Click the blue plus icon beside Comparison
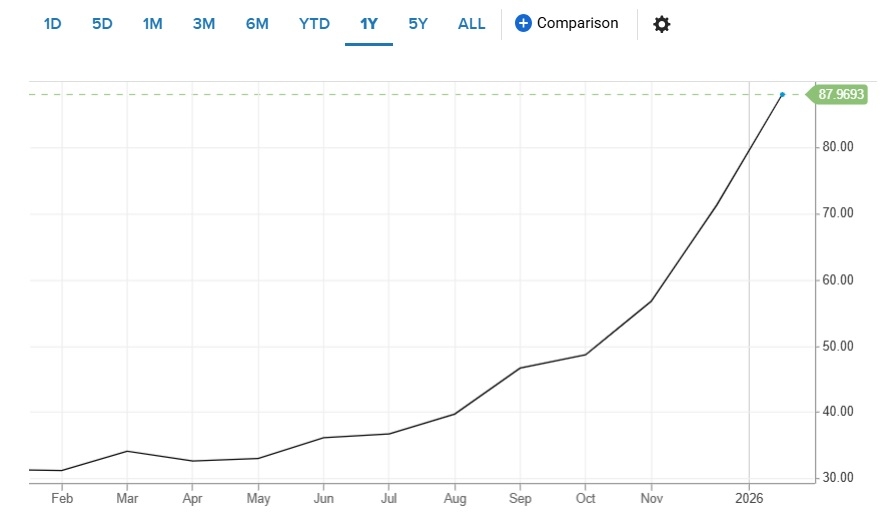This screenshot has height=528, width=892. click(523, 23)
